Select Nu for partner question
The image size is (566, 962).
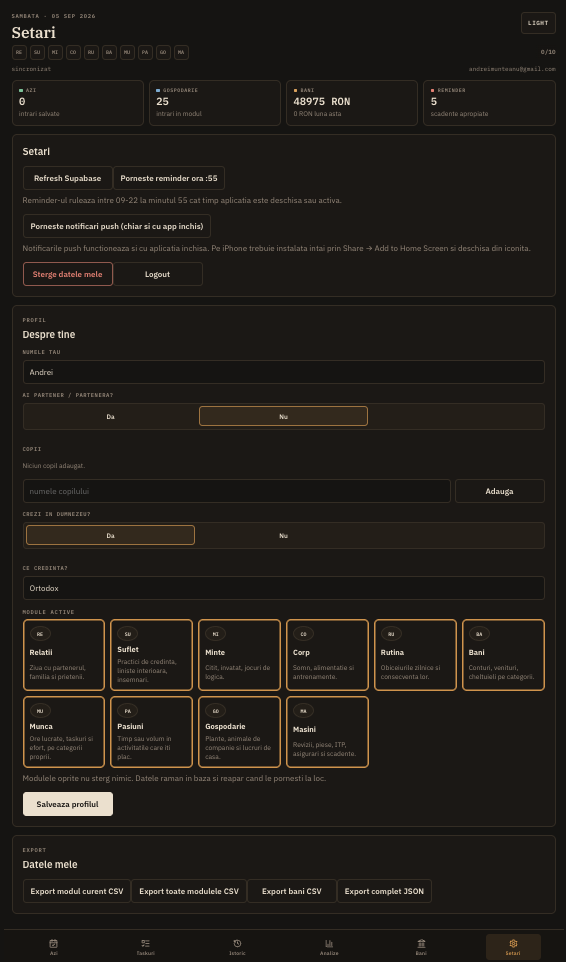(283, 416)
